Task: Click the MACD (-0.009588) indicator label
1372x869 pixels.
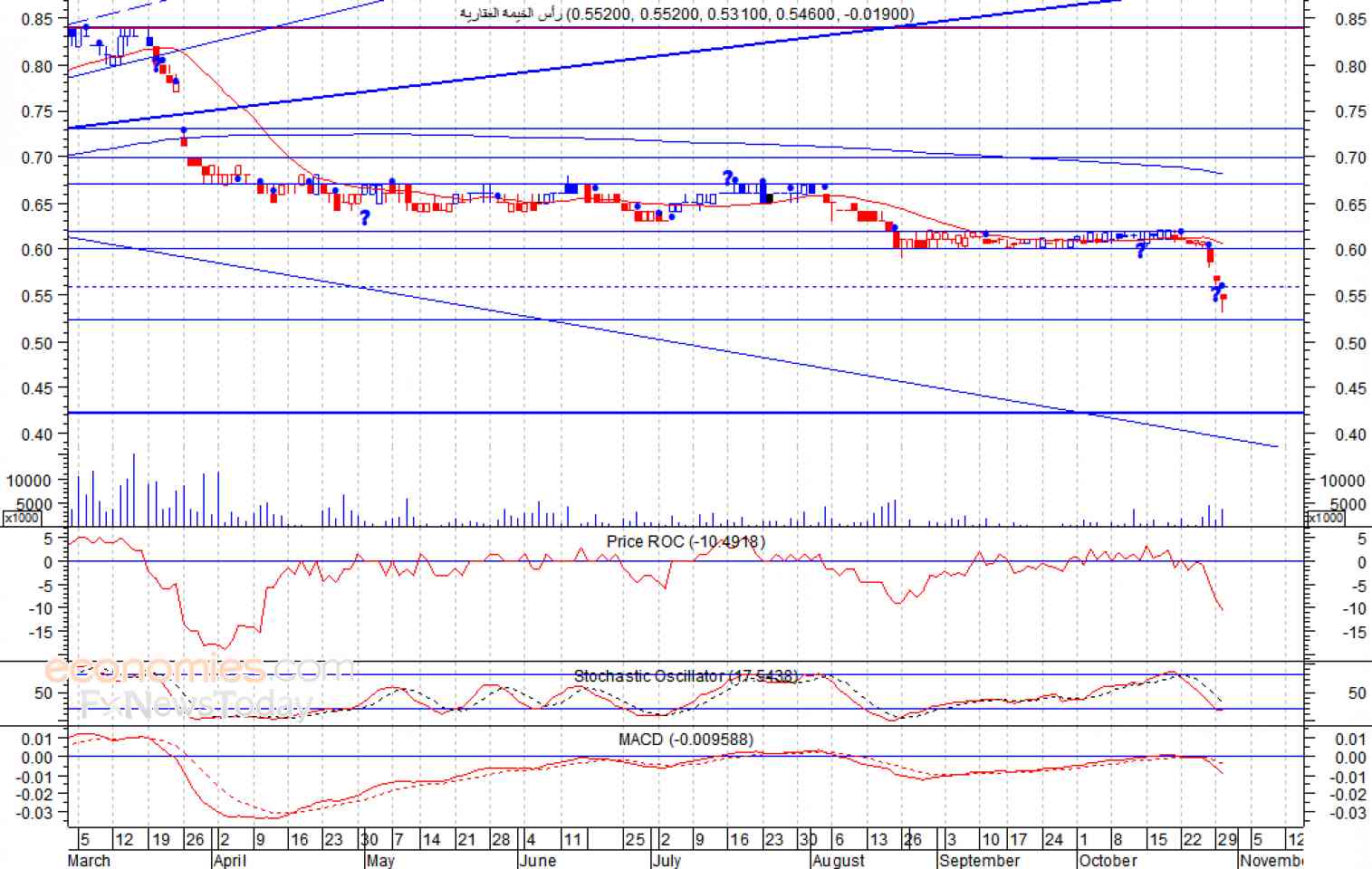Action: pyautogui.click(x=686, y=740)
